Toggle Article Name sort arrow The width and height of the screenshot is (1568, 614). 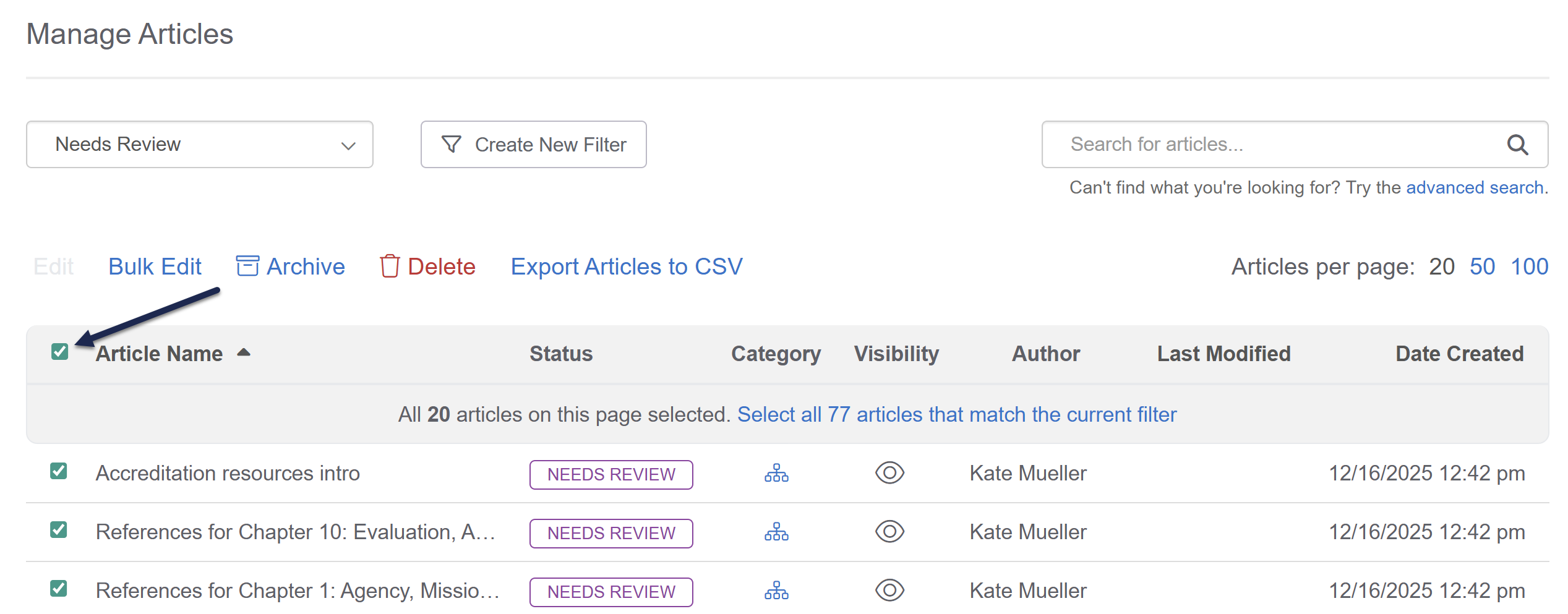[244, 352]
